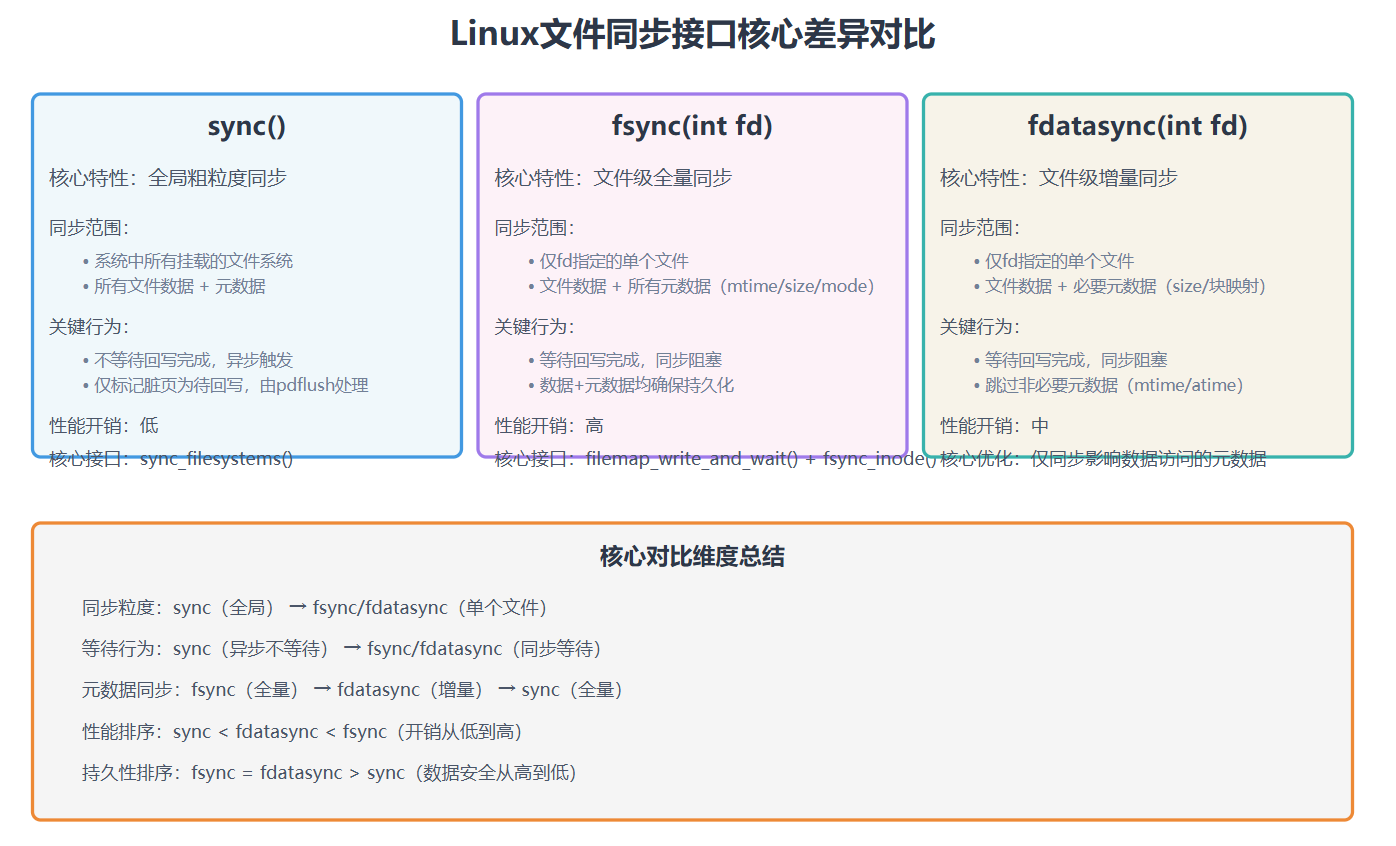Click the fdatasync(int fd) card title
The height and width of the screenshot is (846, 1396).
1137,127
